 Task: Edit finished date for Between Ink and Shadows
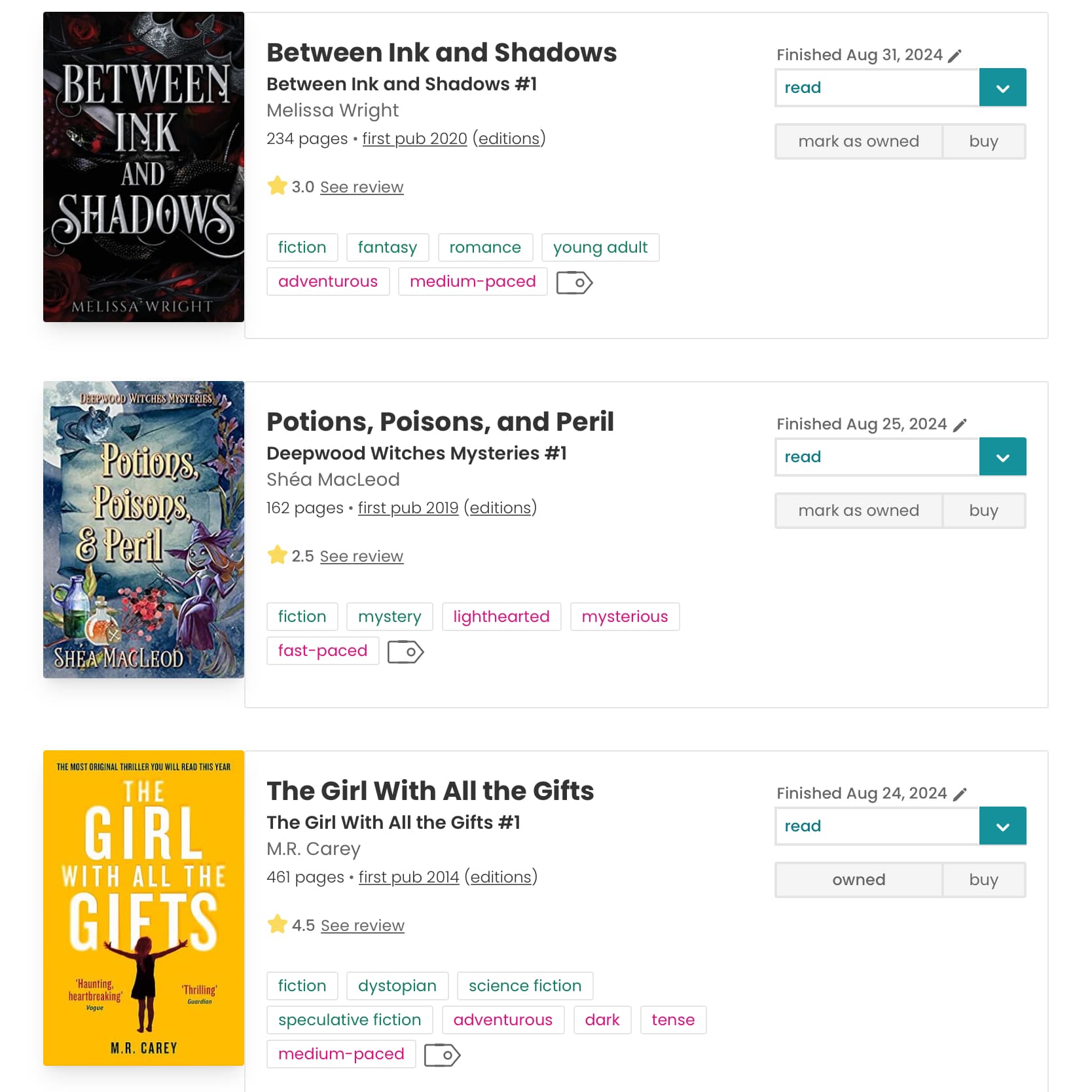click(x=955, y=56)
